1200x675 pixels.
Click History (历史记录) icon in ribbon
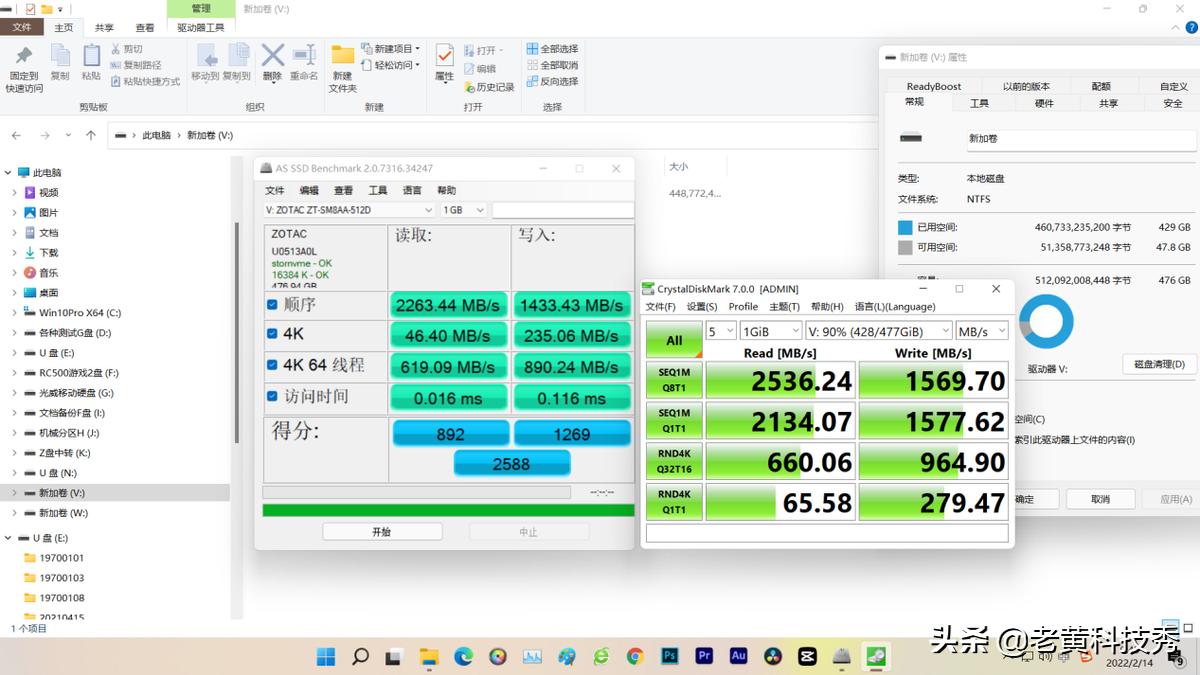coord(469,87)
